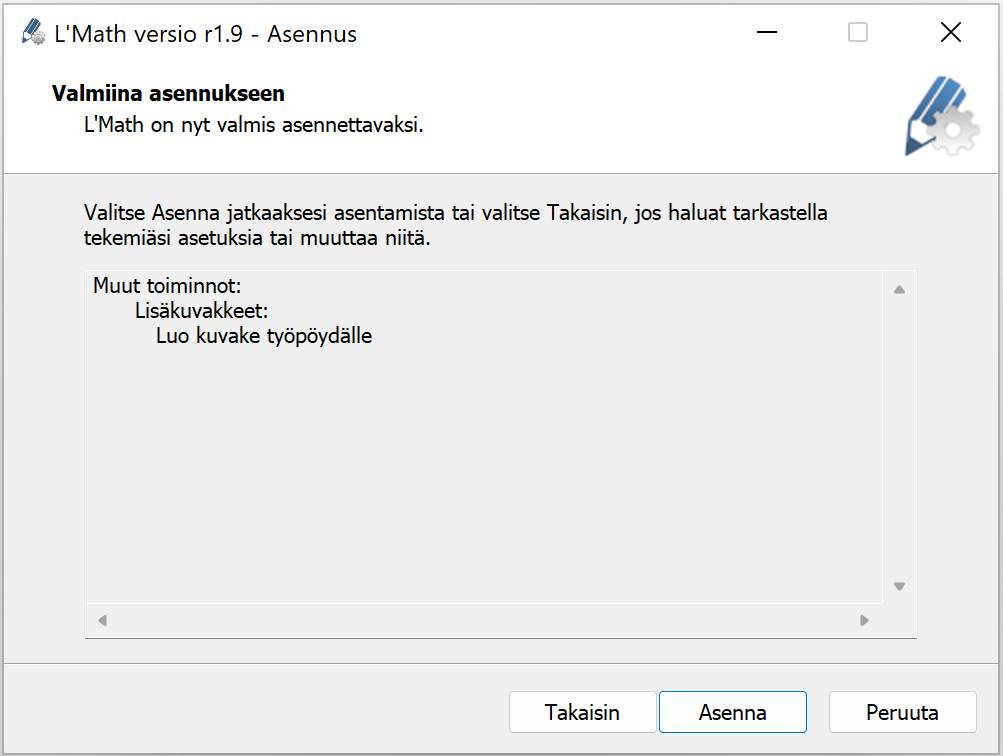The height and width of the screenshot is (756, 1003).
Task: Click the Asenna button to install
Action: click(732, 712)
